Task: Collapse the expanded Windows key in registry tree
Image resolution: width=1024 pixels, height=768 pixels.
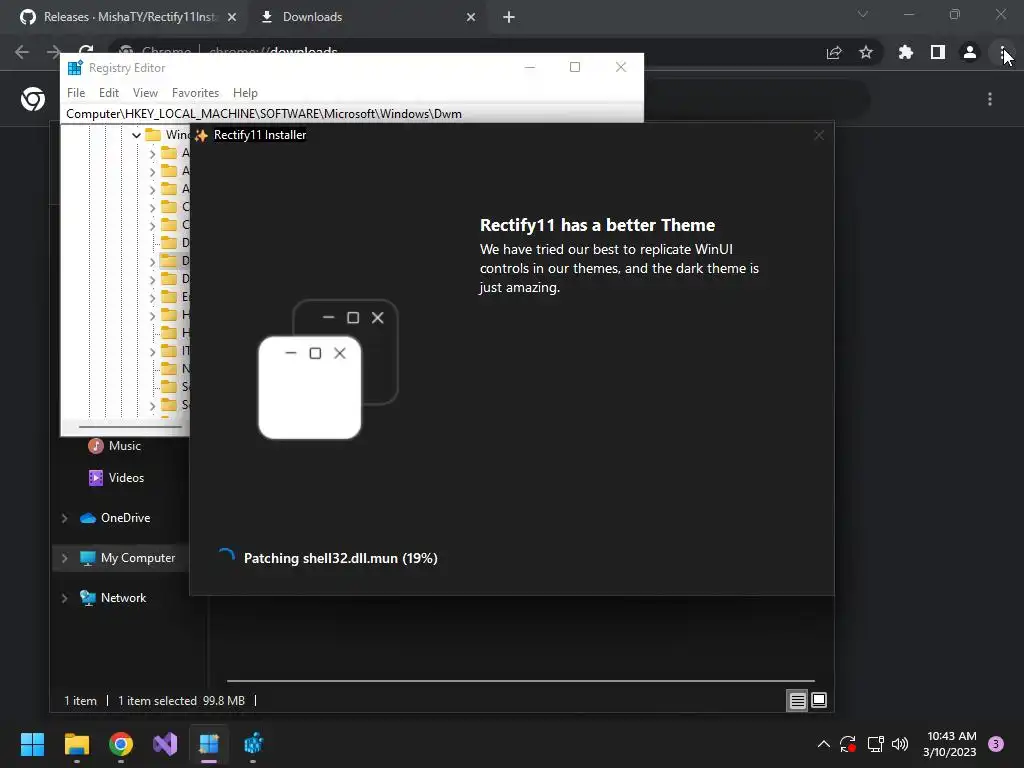Action: pyautogui.click(x=136, y=135)
